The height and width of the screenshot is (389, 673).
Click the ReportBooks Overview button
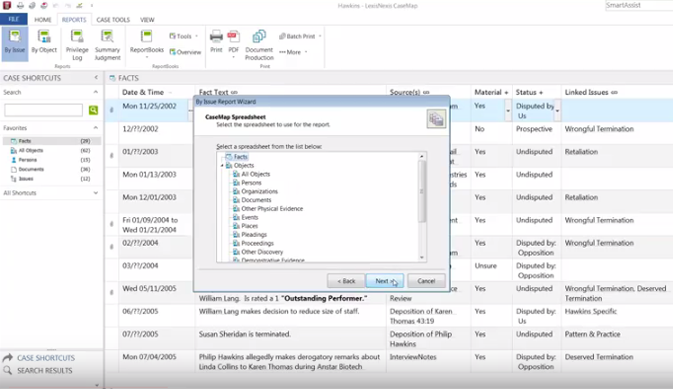coord(185,52)
